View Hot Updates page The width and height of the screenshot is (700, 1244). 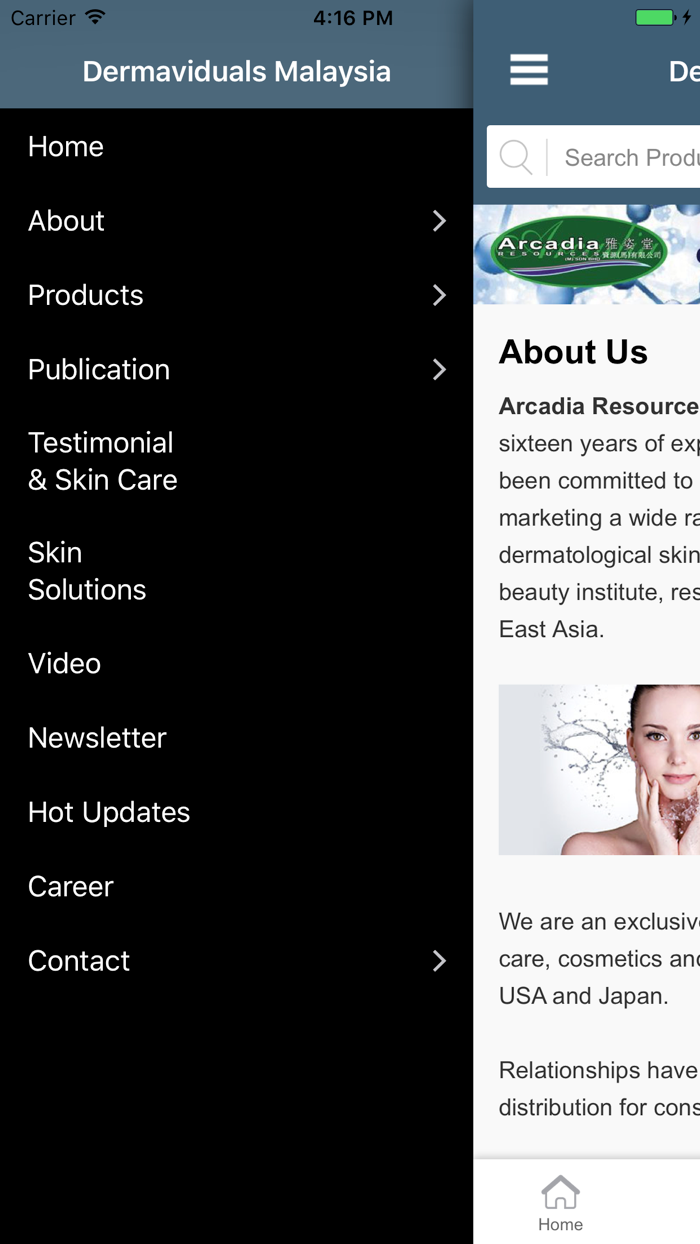[236, 811]
